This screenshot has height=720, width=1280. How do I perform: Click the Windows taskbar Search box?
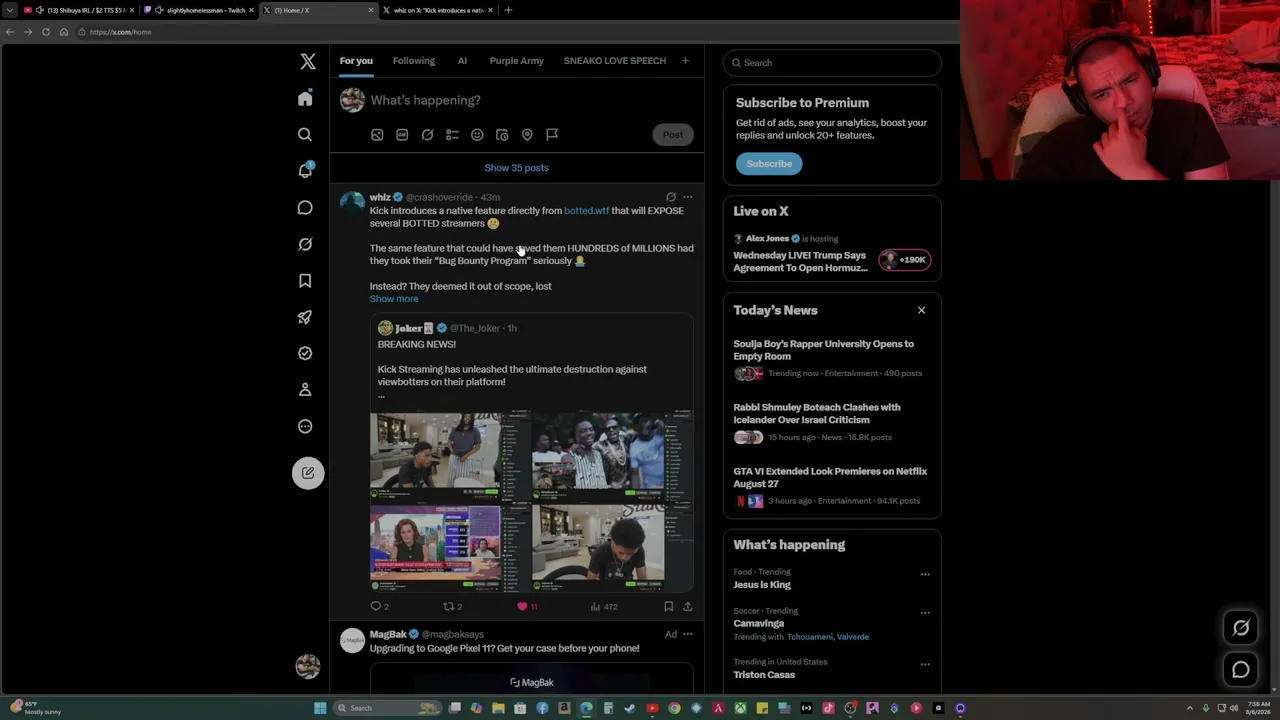point(388,708)
